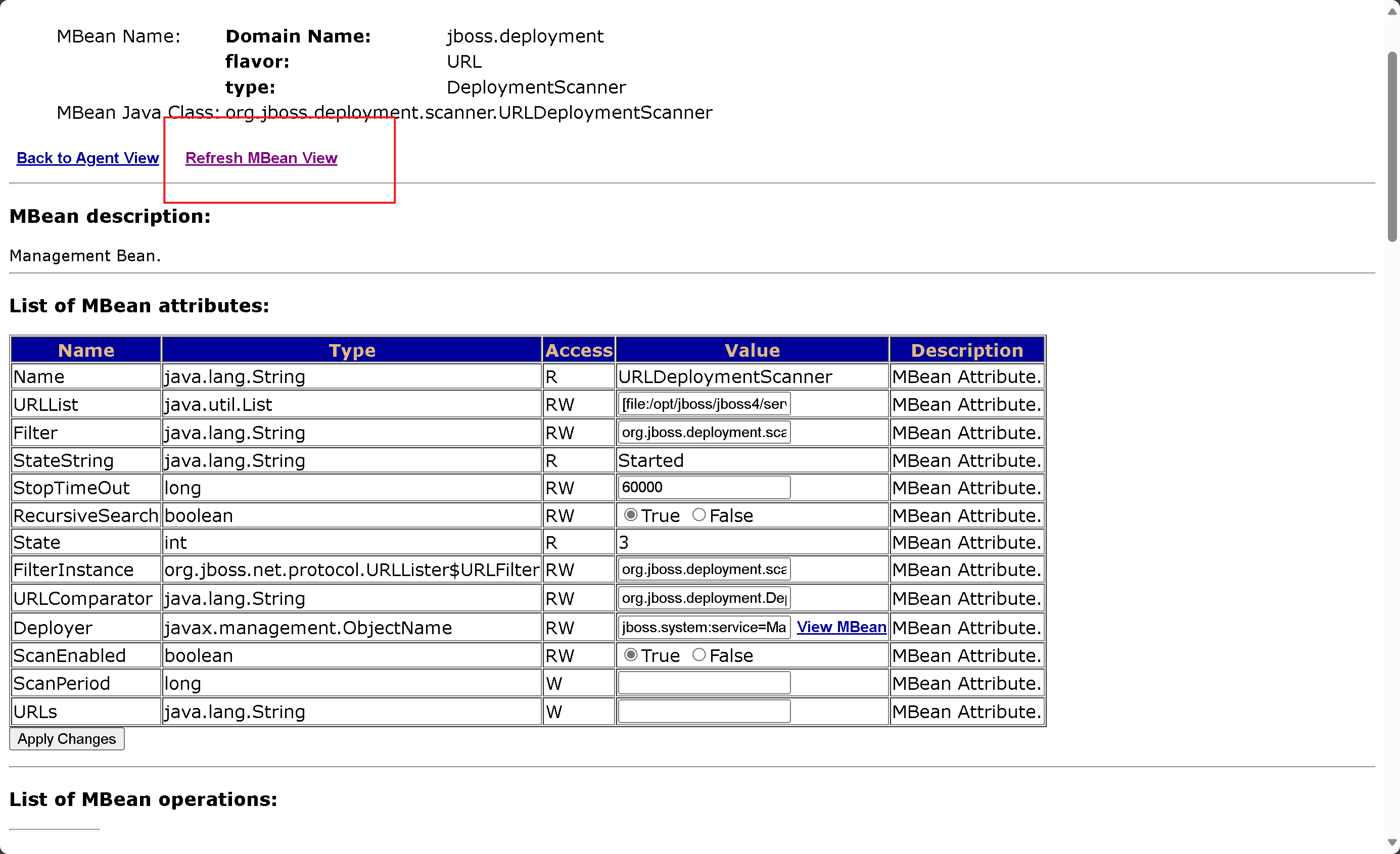The image size is (1400, 854).
Task: Click the FilterInstance value field
Action: click(704, 570)
